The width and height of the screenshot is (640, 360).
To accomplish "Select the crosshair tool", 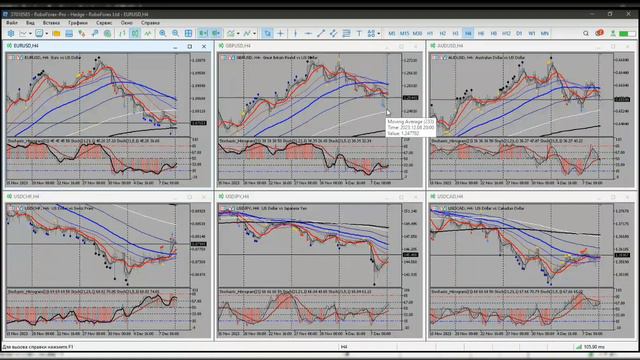I will point(280,33).
